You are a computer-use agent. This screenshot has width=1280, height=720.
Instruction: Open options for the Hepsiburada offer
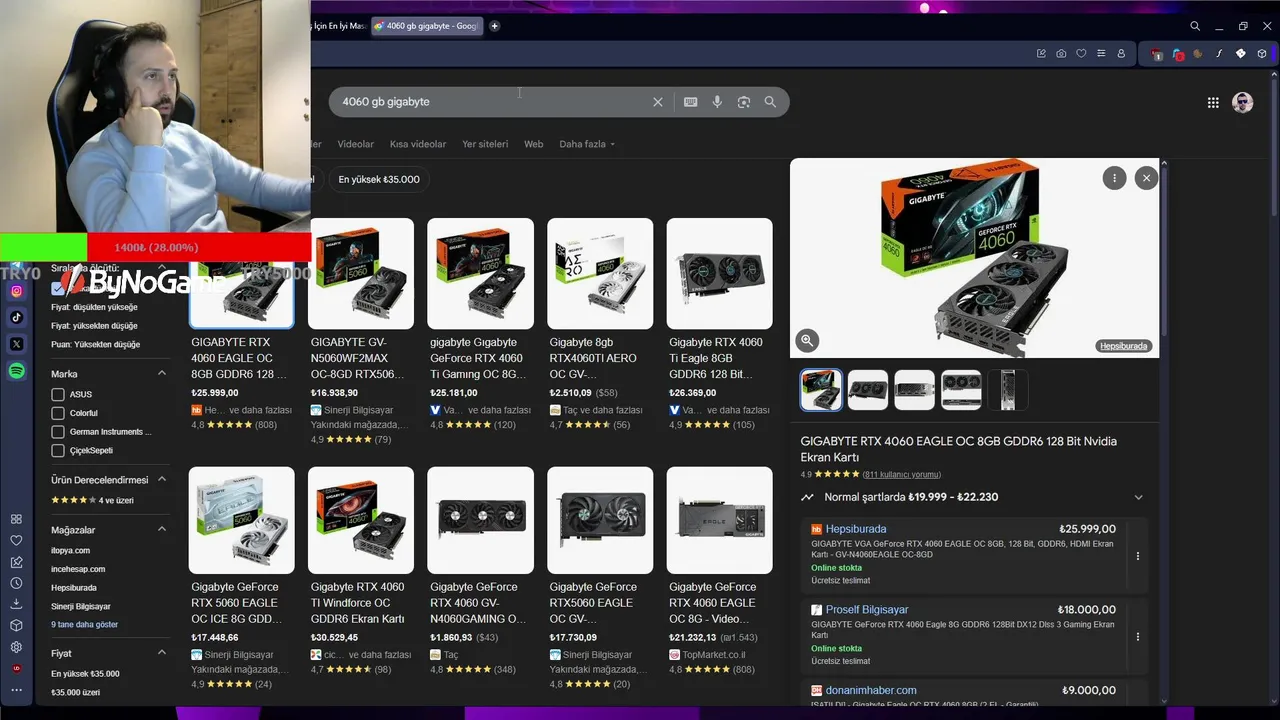(x=1137, y=556)
